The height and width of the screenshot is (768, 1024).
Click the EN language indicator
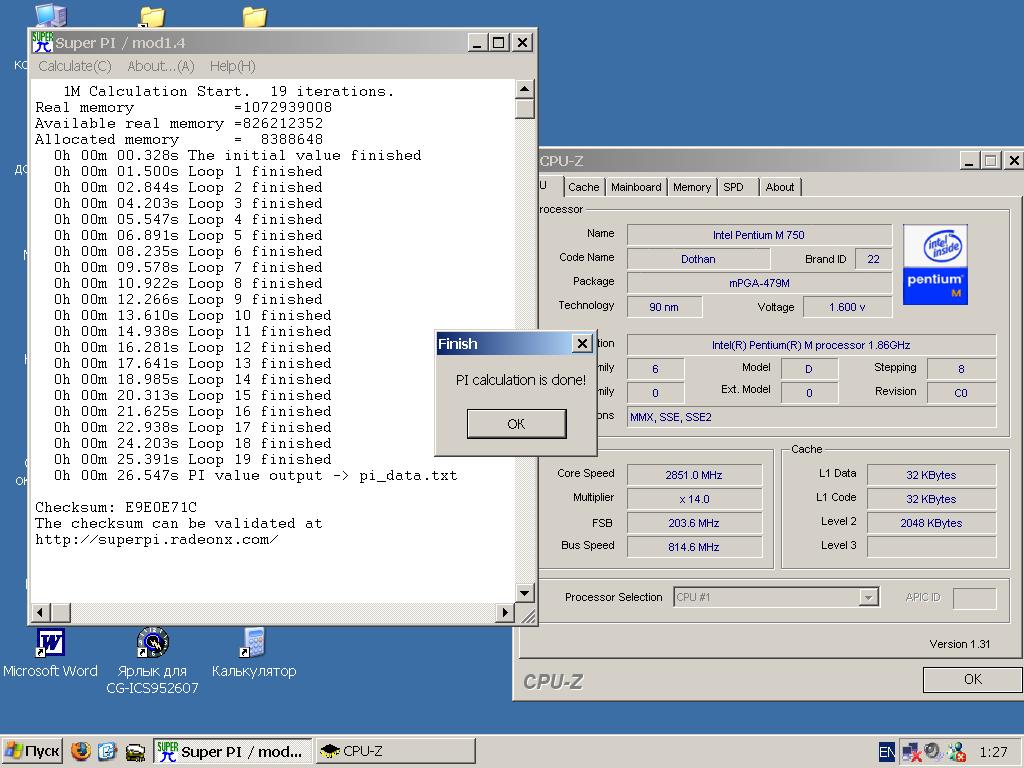(x=887, y=752)
